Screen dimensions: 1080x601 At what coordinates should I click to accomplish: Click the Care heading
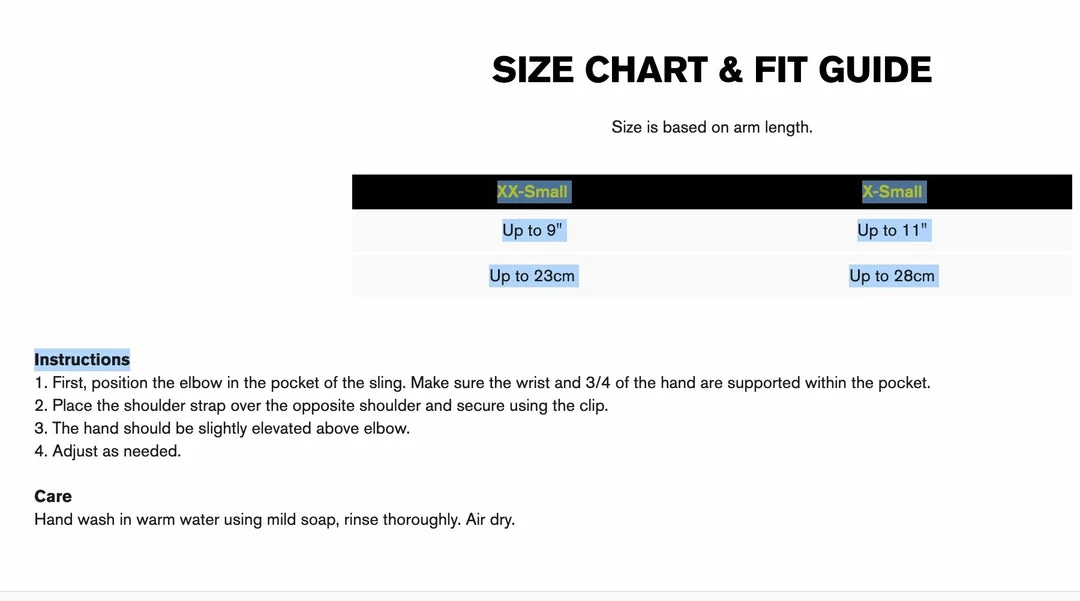pos(53,497)
